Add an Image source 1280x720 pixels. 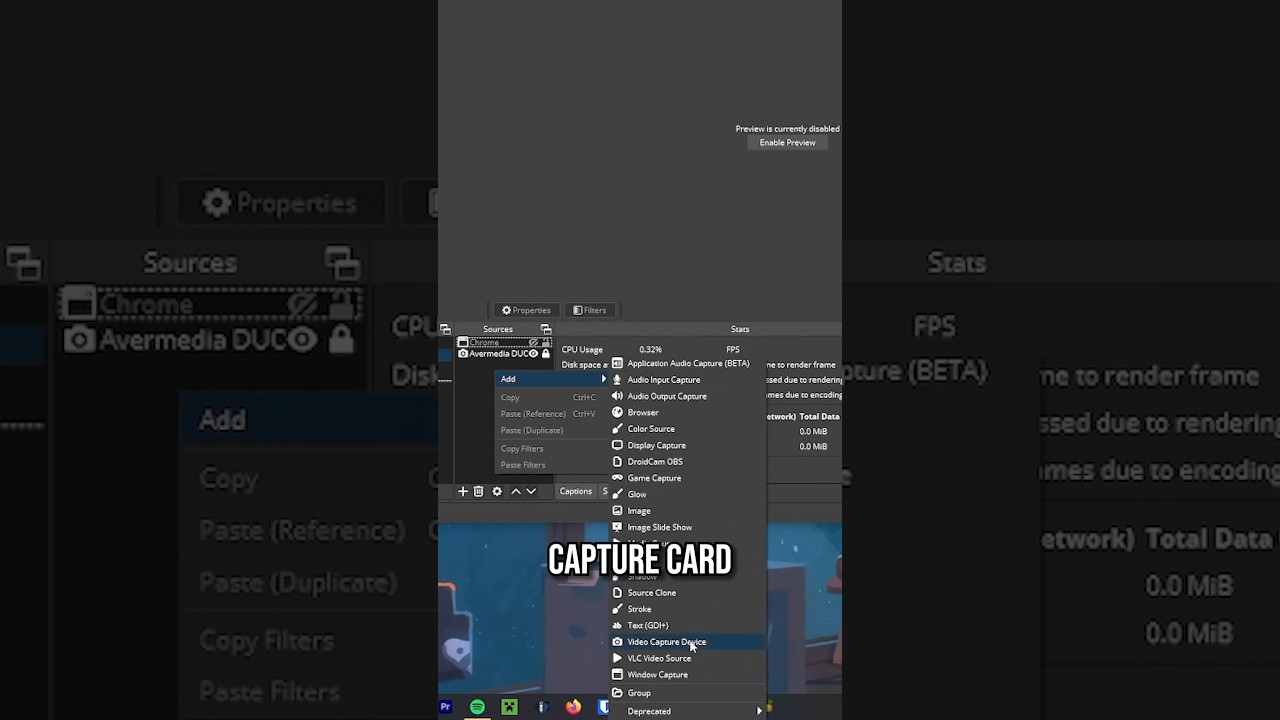point(688,511)
